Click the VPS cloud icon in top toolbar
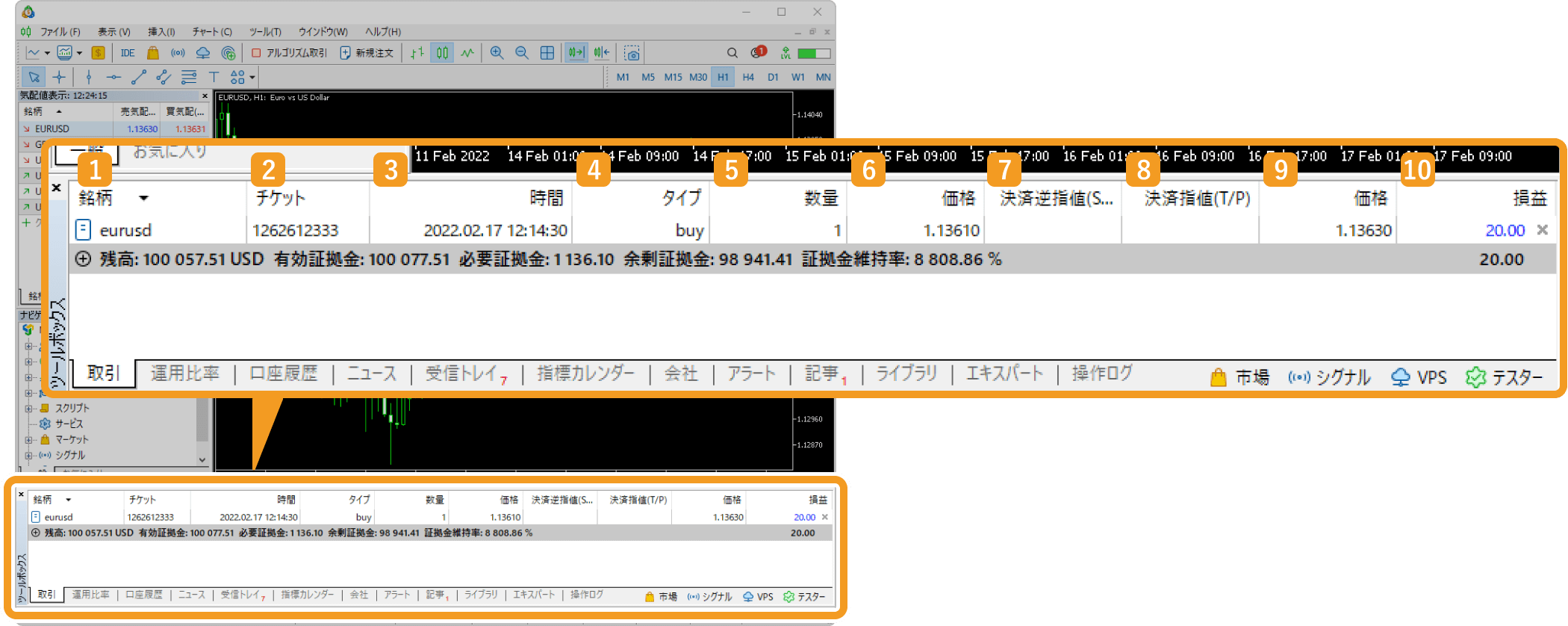The width and height of the screenshot is (1568, 626). [x=203, y=53]
